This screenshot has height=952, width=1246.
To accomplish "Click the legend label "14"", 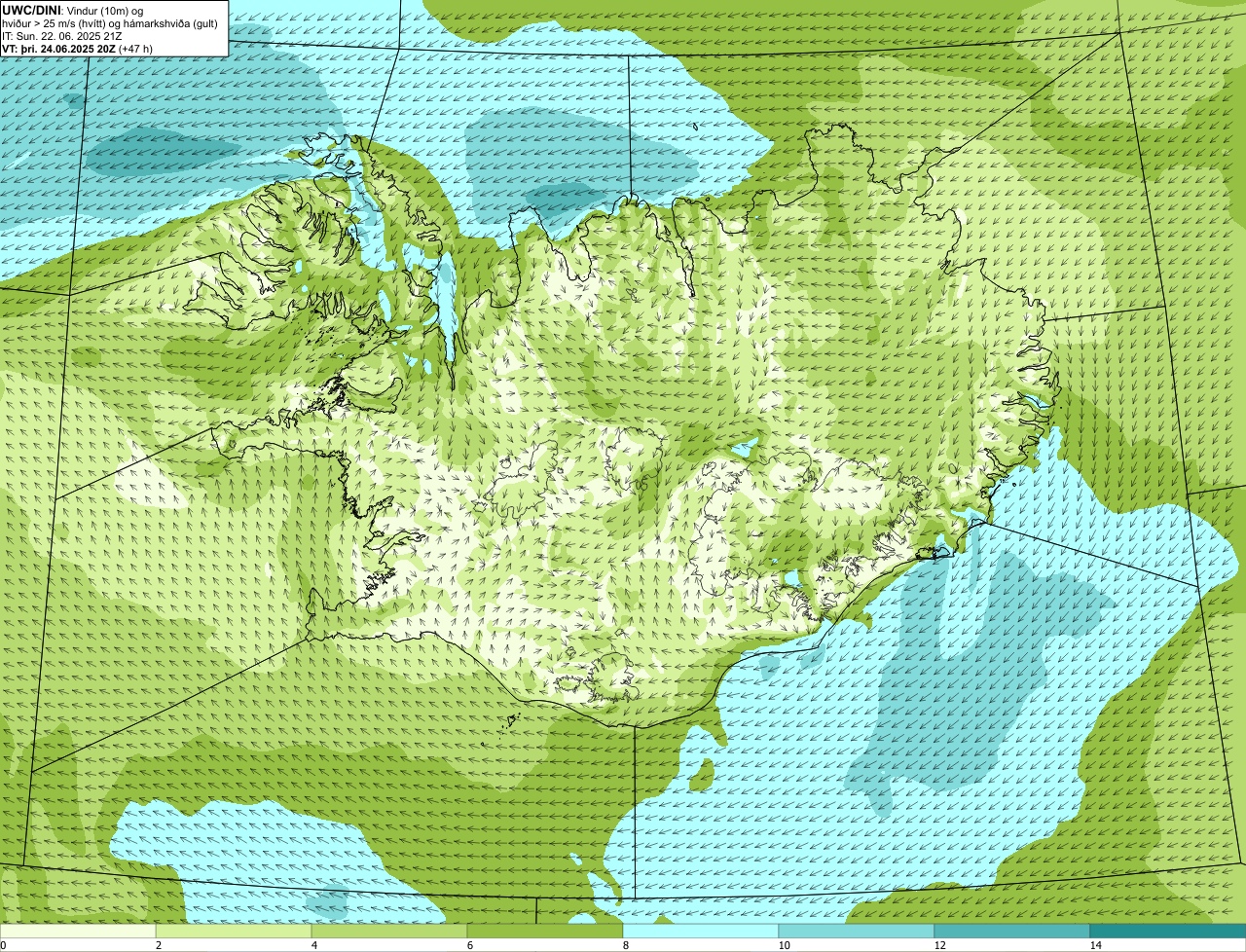I will [1095, 945].
